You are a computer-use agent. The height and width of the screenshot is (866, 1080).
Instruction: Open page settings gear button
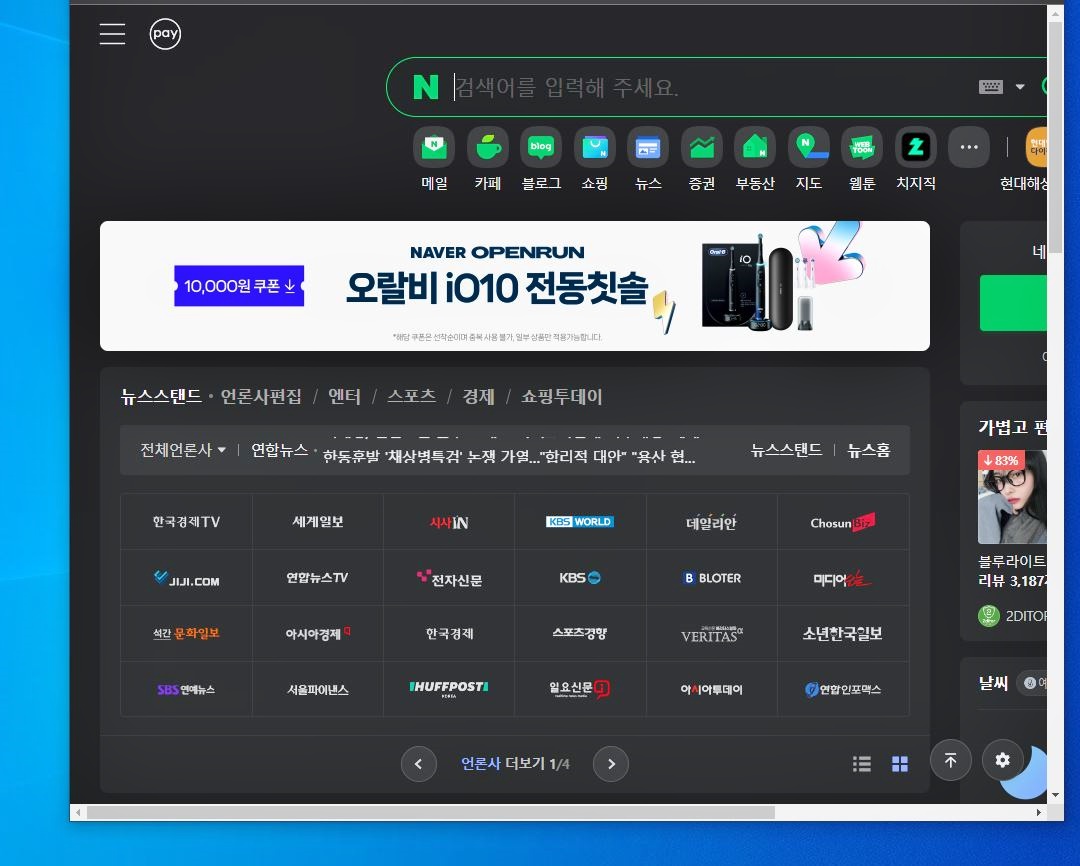[1003, 760]
